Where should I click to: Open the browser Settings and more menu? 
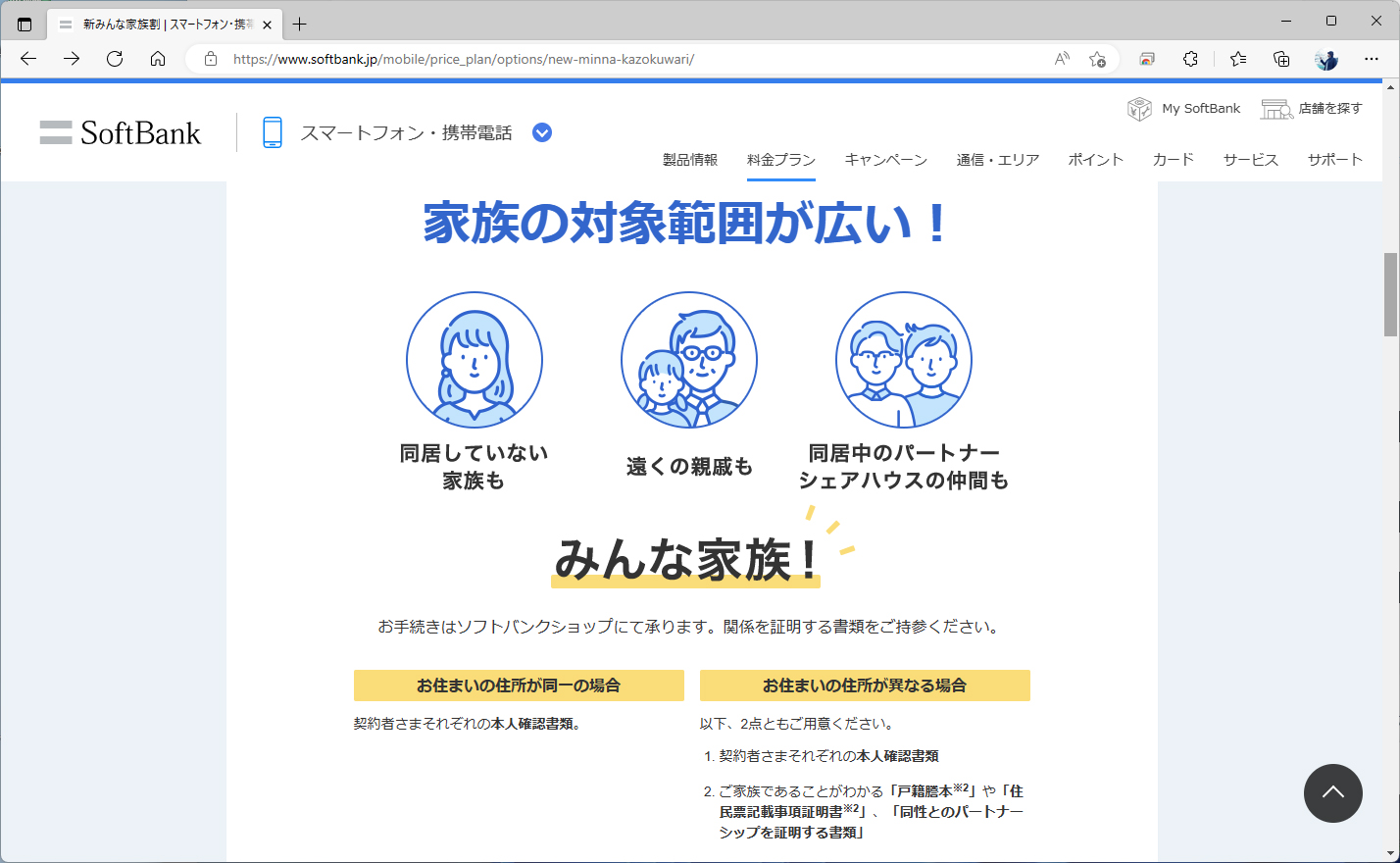tap(1372, 59)
